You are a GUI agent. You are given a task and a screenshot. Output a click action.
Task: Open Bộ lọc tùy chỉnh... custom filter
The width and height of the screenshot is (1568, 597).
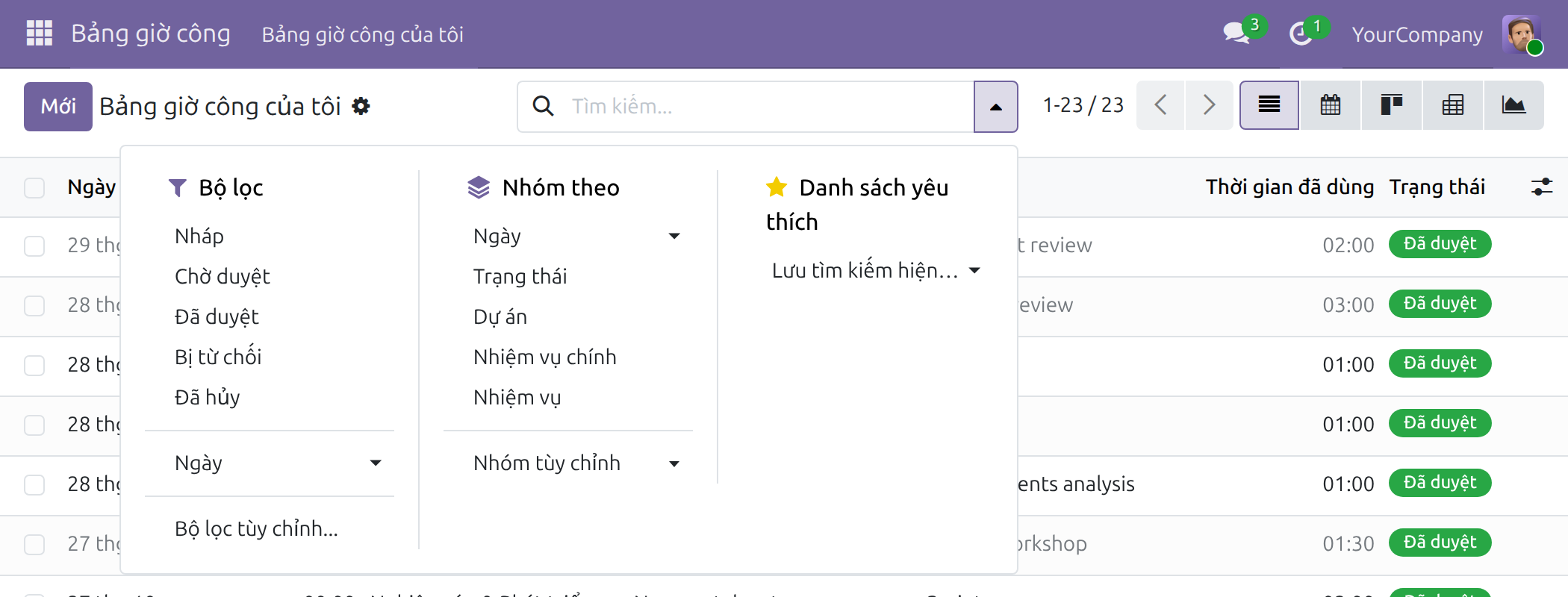coord(256,528)
